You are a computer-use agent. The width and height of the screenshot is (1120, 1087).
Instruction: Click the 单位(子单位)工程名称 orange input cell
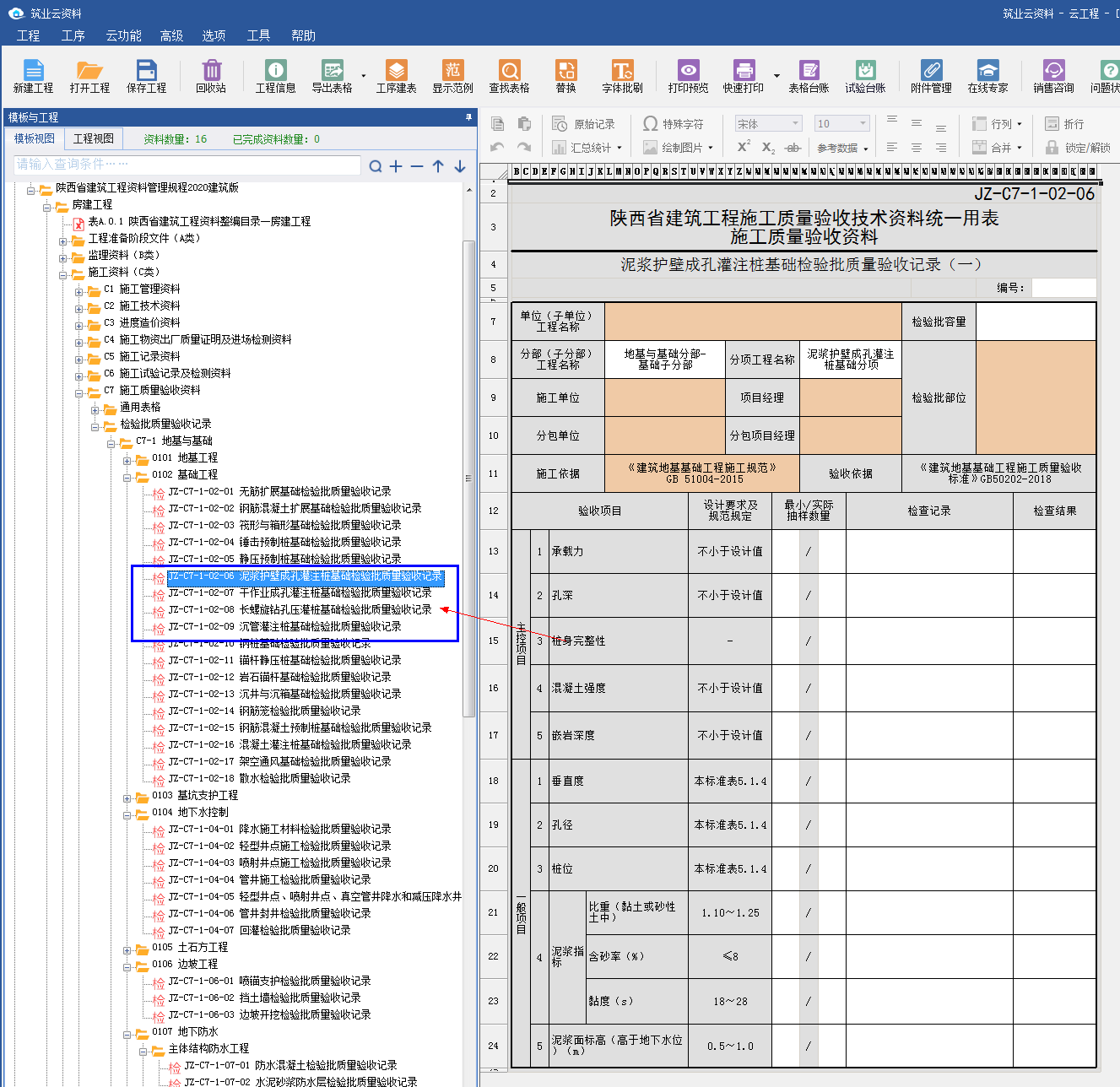[x=753, y=322]
